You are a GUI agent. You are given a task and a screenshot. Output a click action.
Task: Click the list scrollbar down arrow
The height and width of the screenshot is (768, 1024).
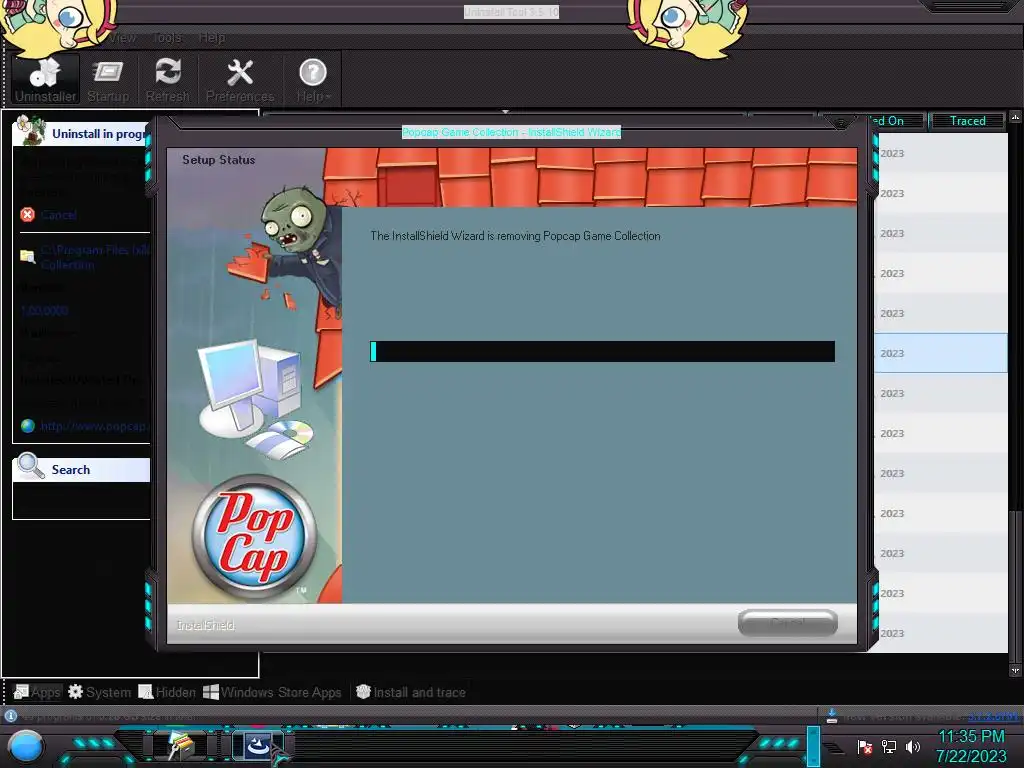pos(1015,670)
